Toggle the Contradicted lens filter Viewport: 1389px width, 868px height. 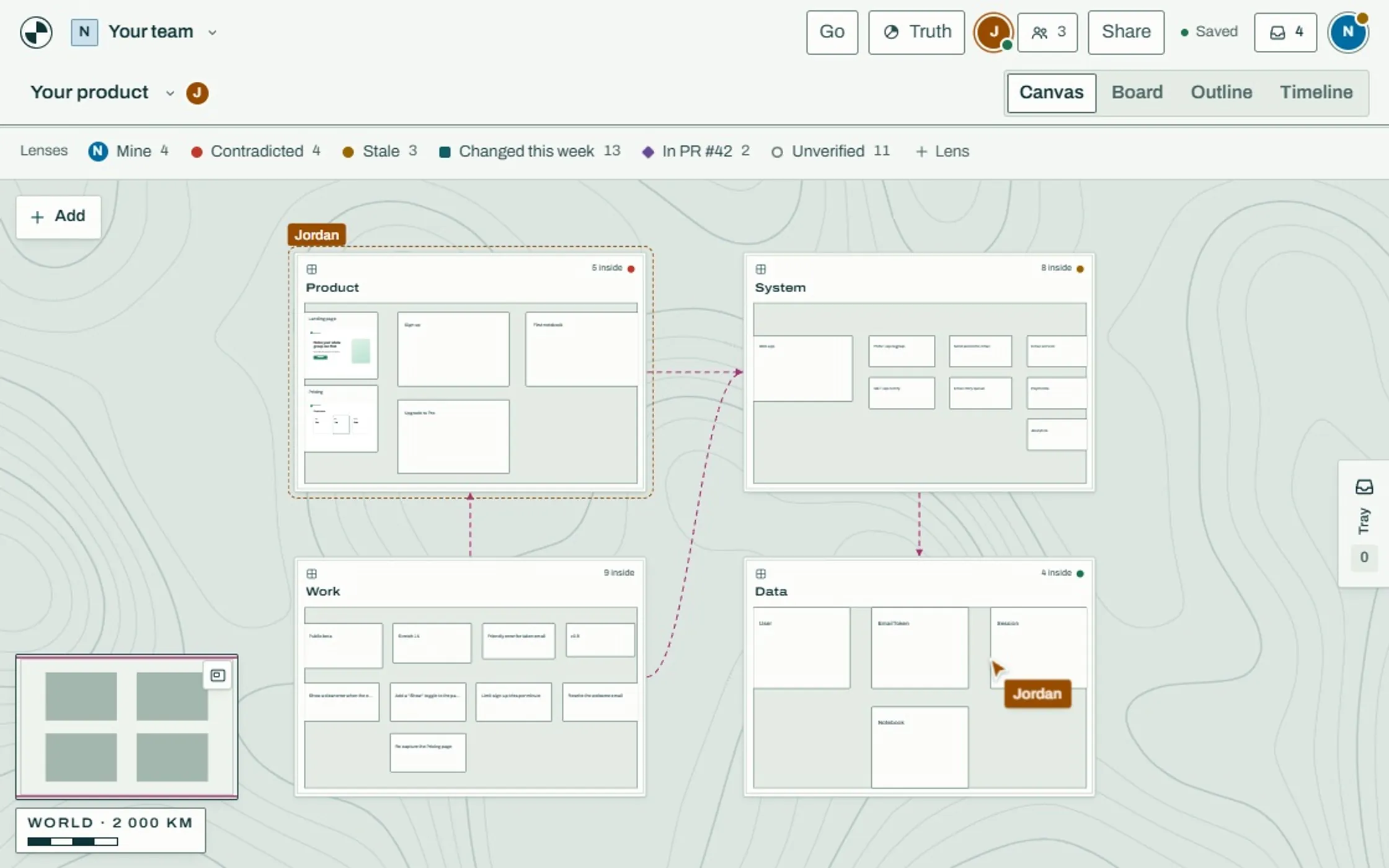[x=255, y=151]
